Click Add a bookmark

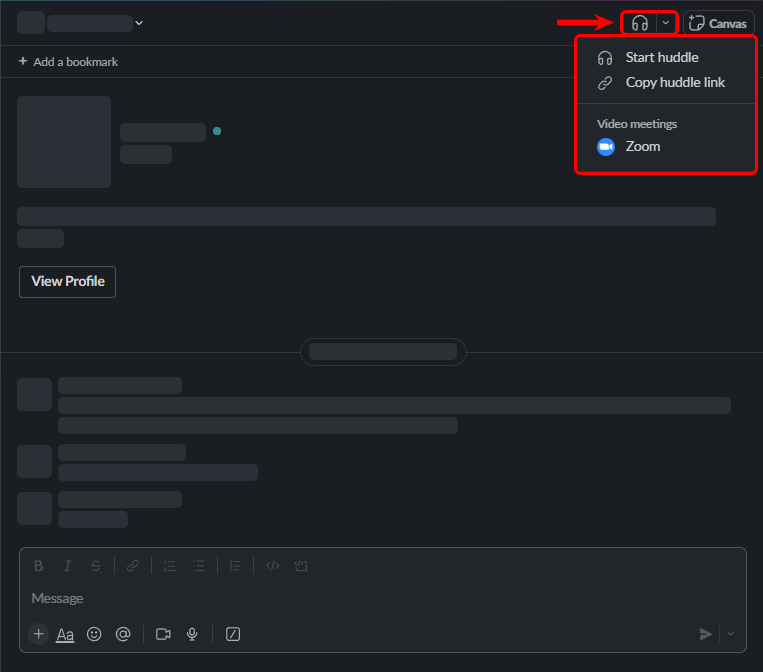coord(68,62)
